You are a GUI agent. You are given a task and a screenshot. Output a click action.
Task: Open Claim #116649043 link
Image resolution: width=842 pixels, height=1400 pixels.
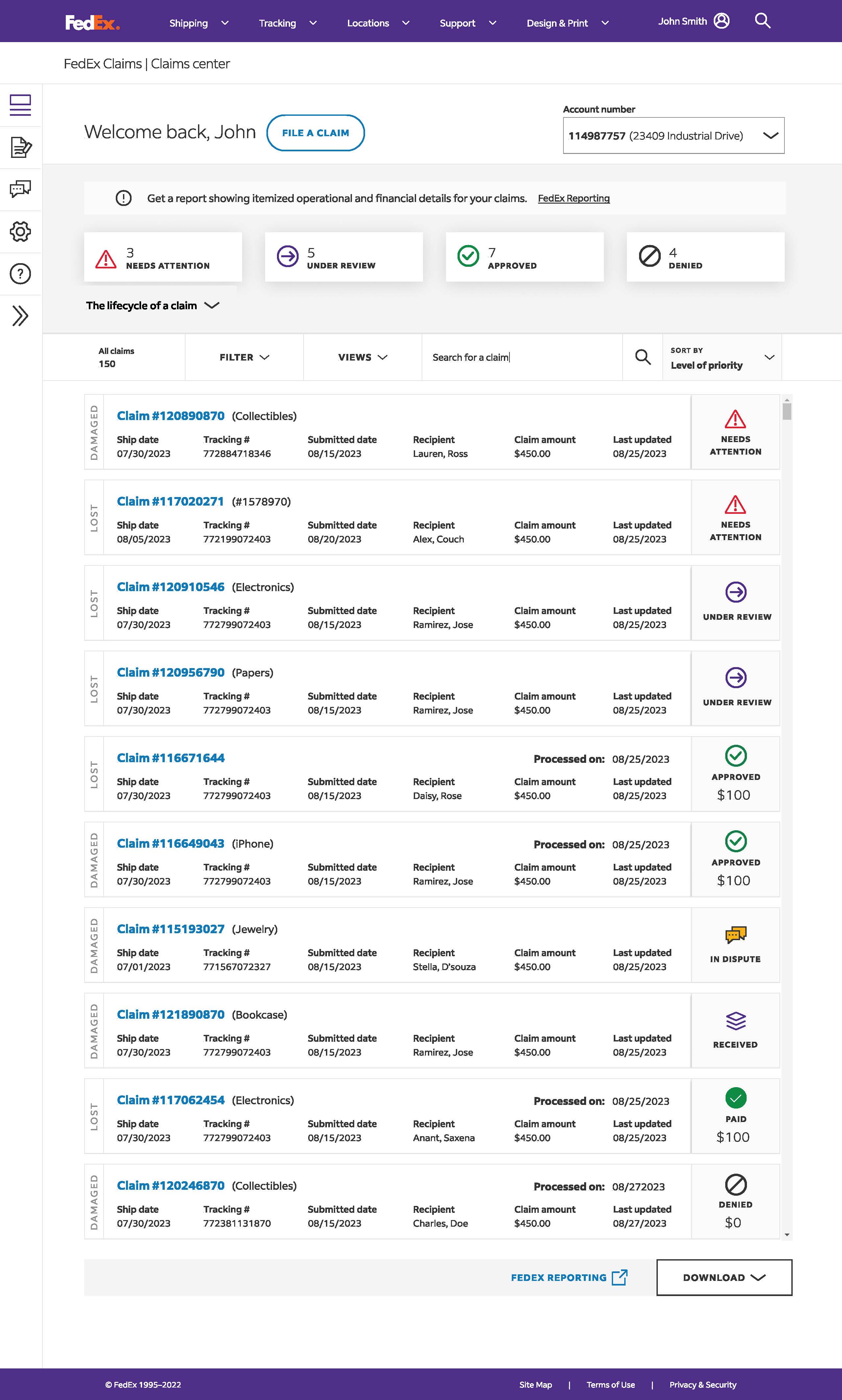pyautogui.click(x=171, y=844)
